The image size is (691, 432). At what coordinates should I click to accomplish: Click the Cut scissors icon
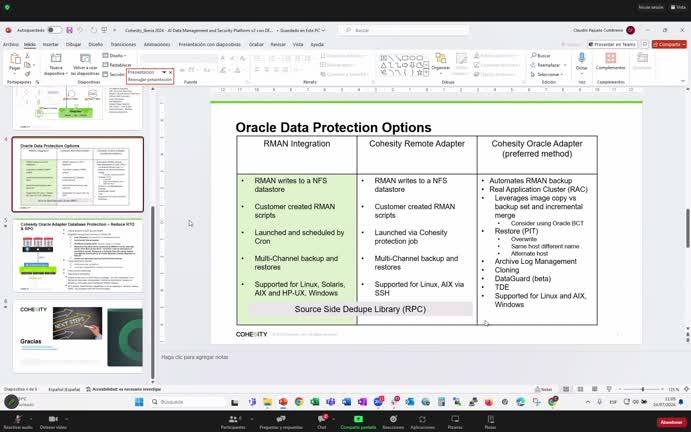click(27, 56)
